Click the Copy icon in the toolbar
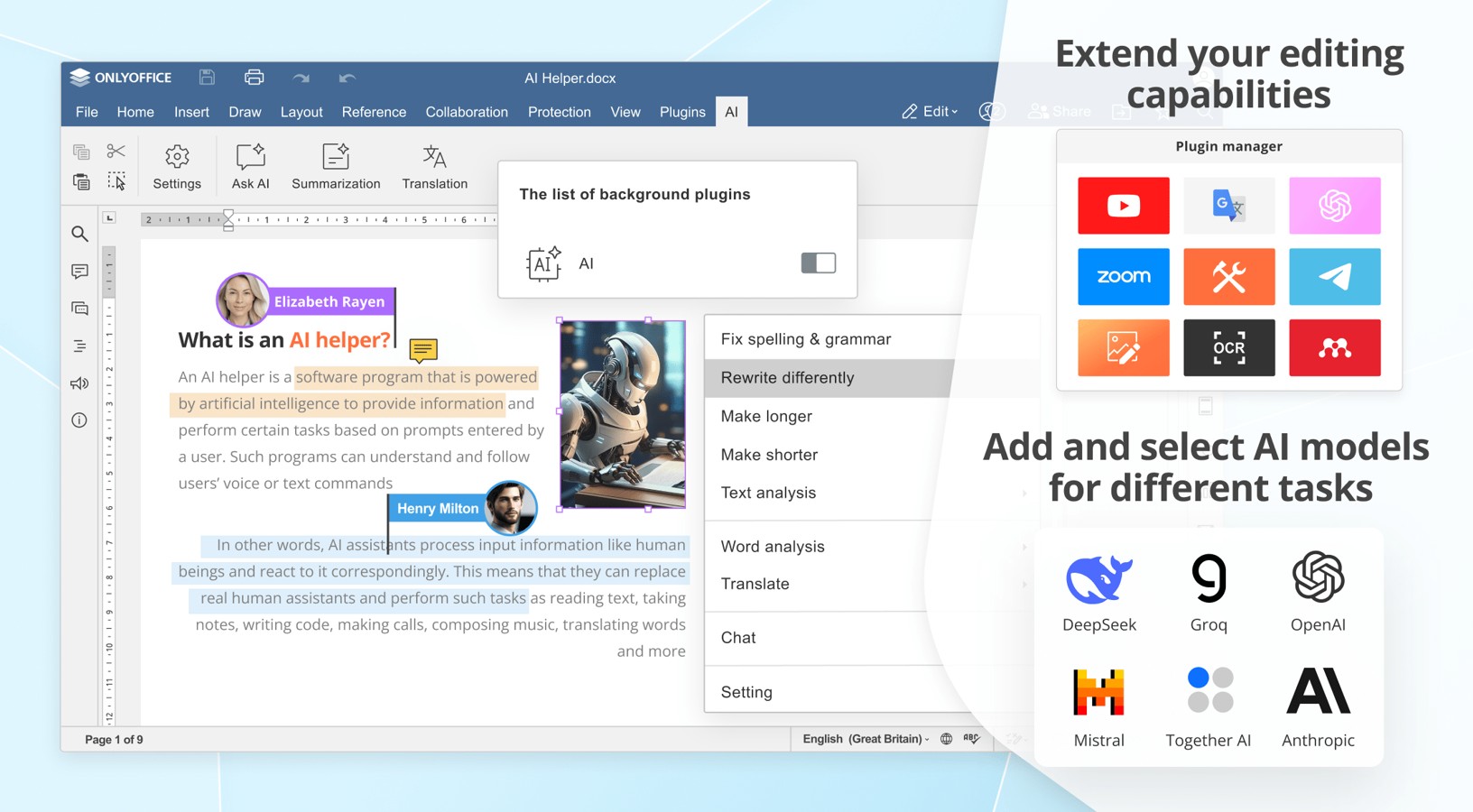 click(x=81, y=152)
